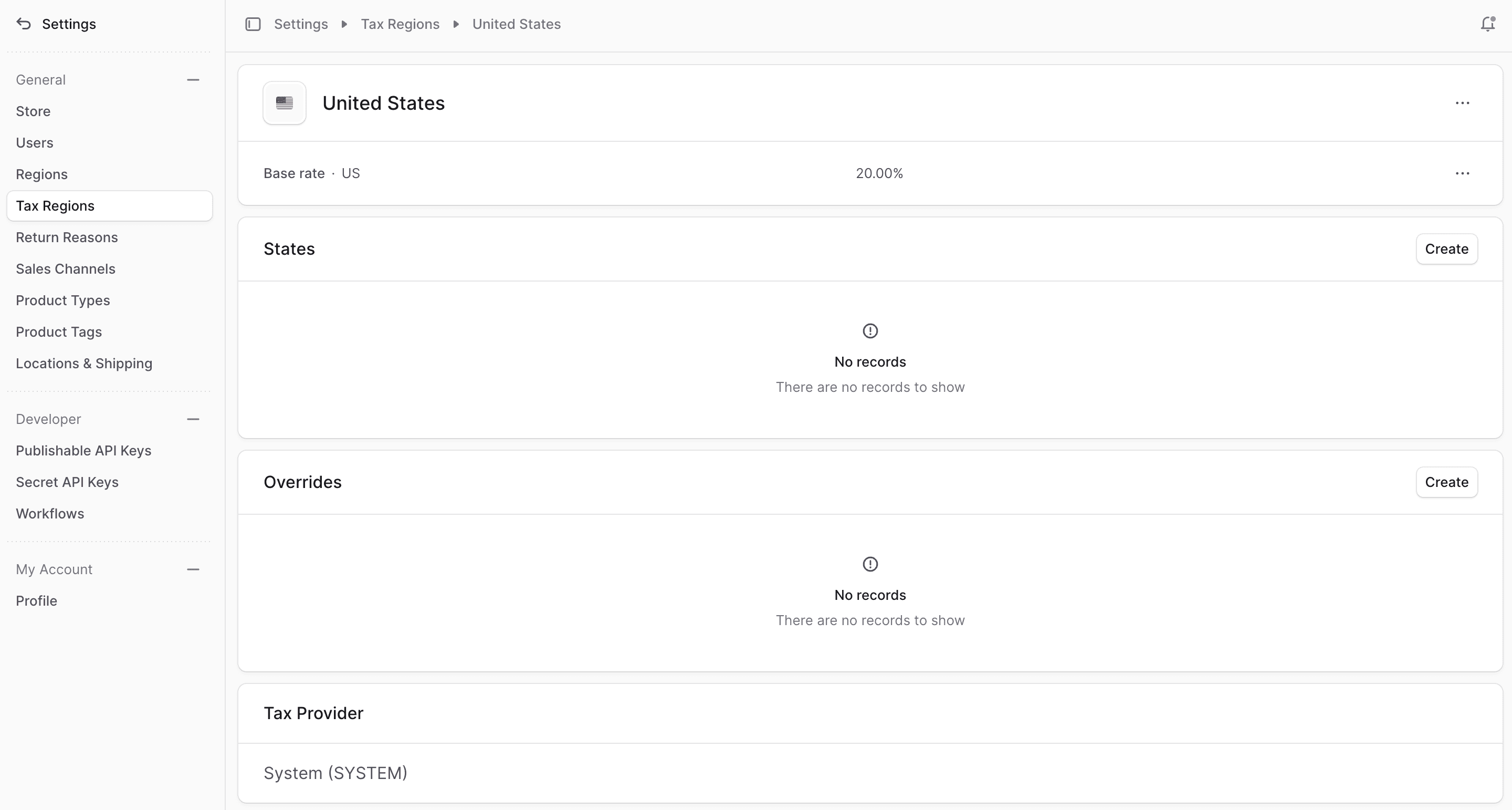Create a new tax override

1446,482
